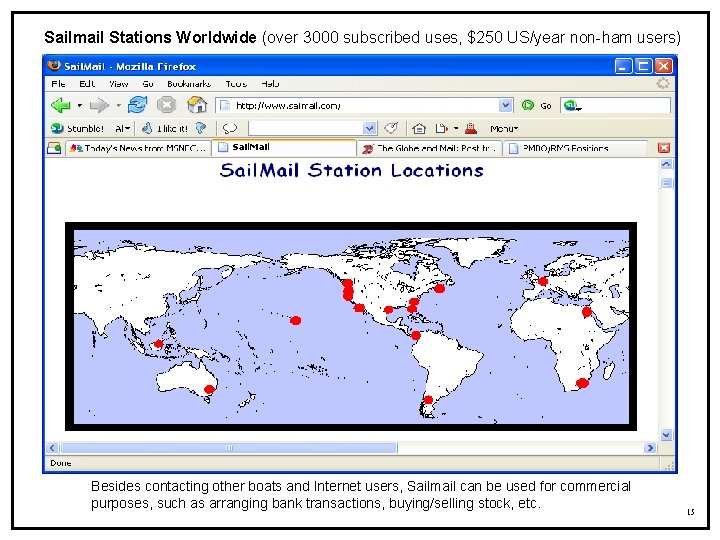
Task: Click the Brunei station red dot in Southeast Asia
Action: (158, 343)
